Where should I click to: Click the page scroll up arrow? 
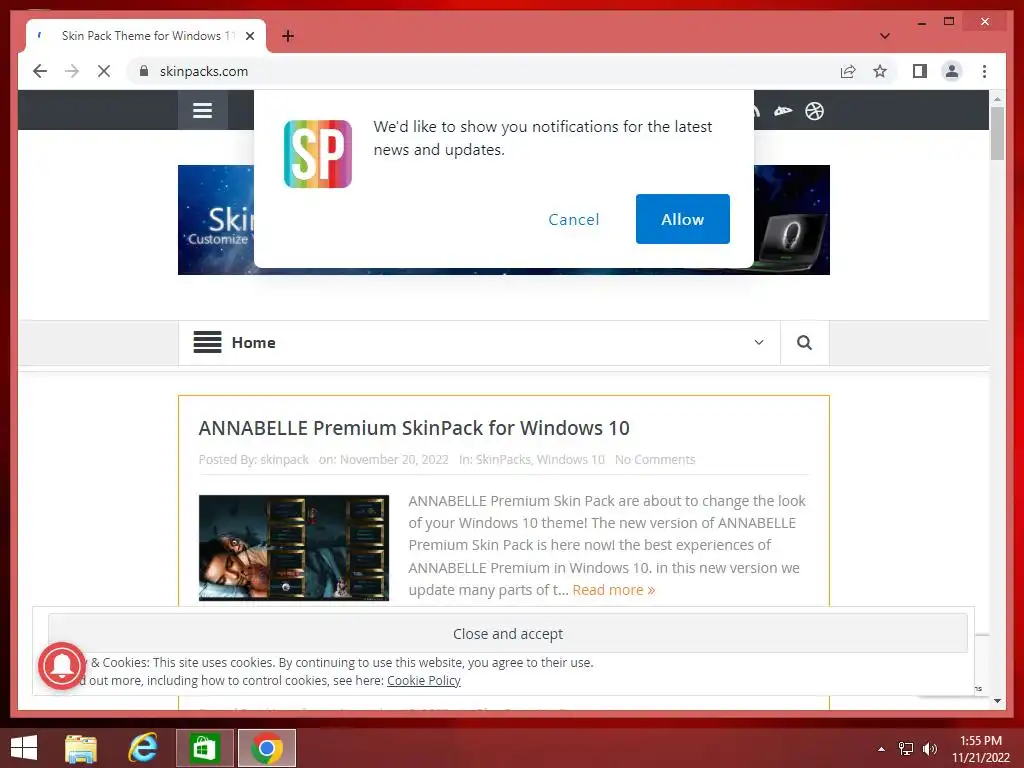[997, 99]
